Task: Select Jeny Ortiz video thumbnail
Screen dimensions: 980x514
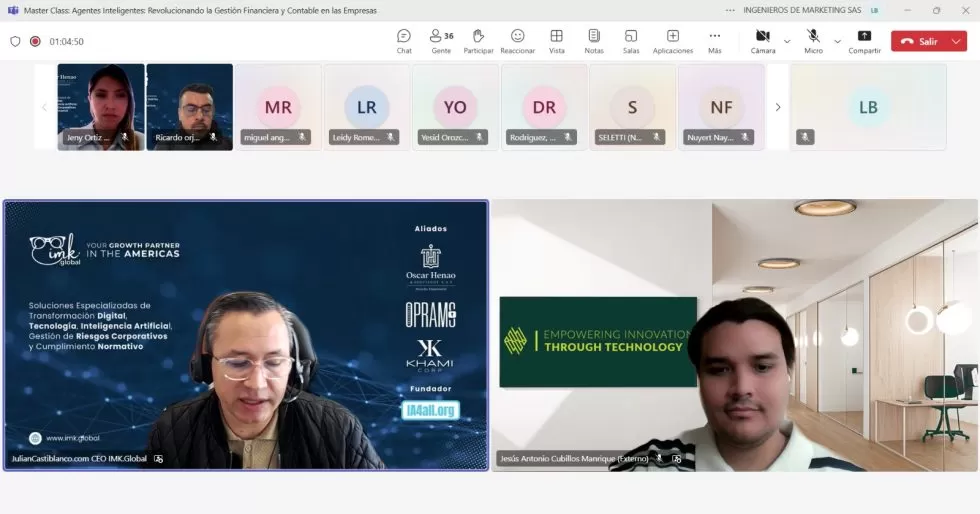Action: tap(101, 107)
